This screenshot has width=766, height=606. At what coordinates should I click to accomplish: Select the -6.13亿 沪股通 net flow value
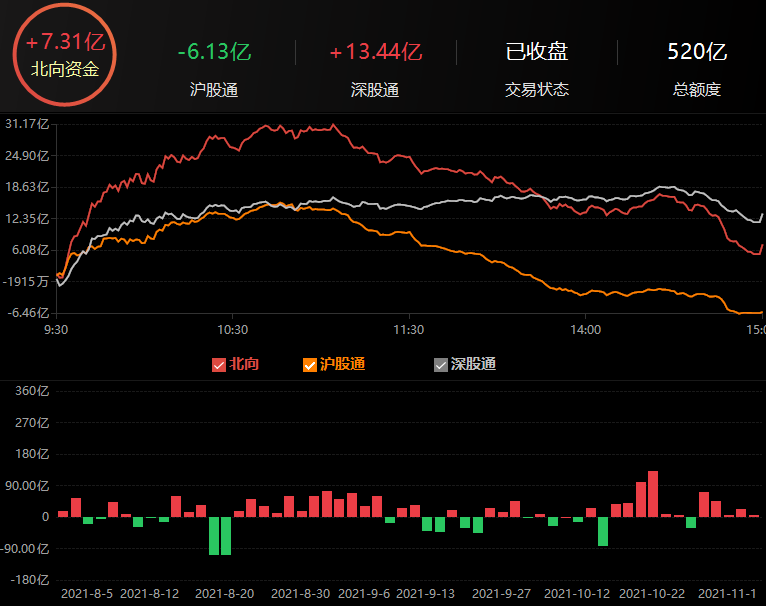[213, 52]
